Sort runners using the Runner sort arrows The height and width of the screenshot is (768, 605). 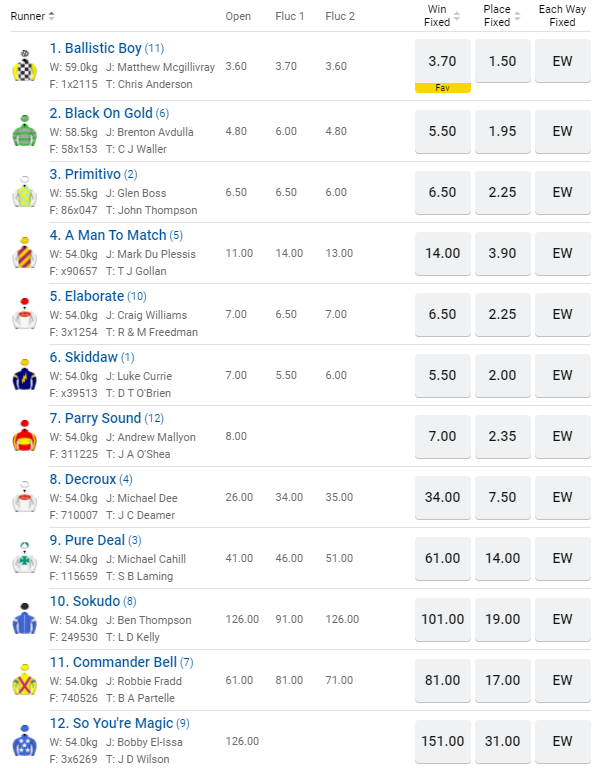coord(51,16)
